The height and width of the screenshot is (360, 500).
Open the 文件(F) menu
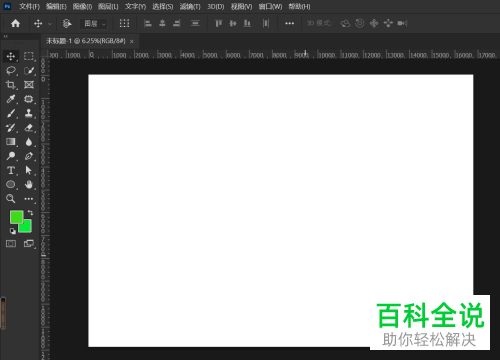(29, 6)
